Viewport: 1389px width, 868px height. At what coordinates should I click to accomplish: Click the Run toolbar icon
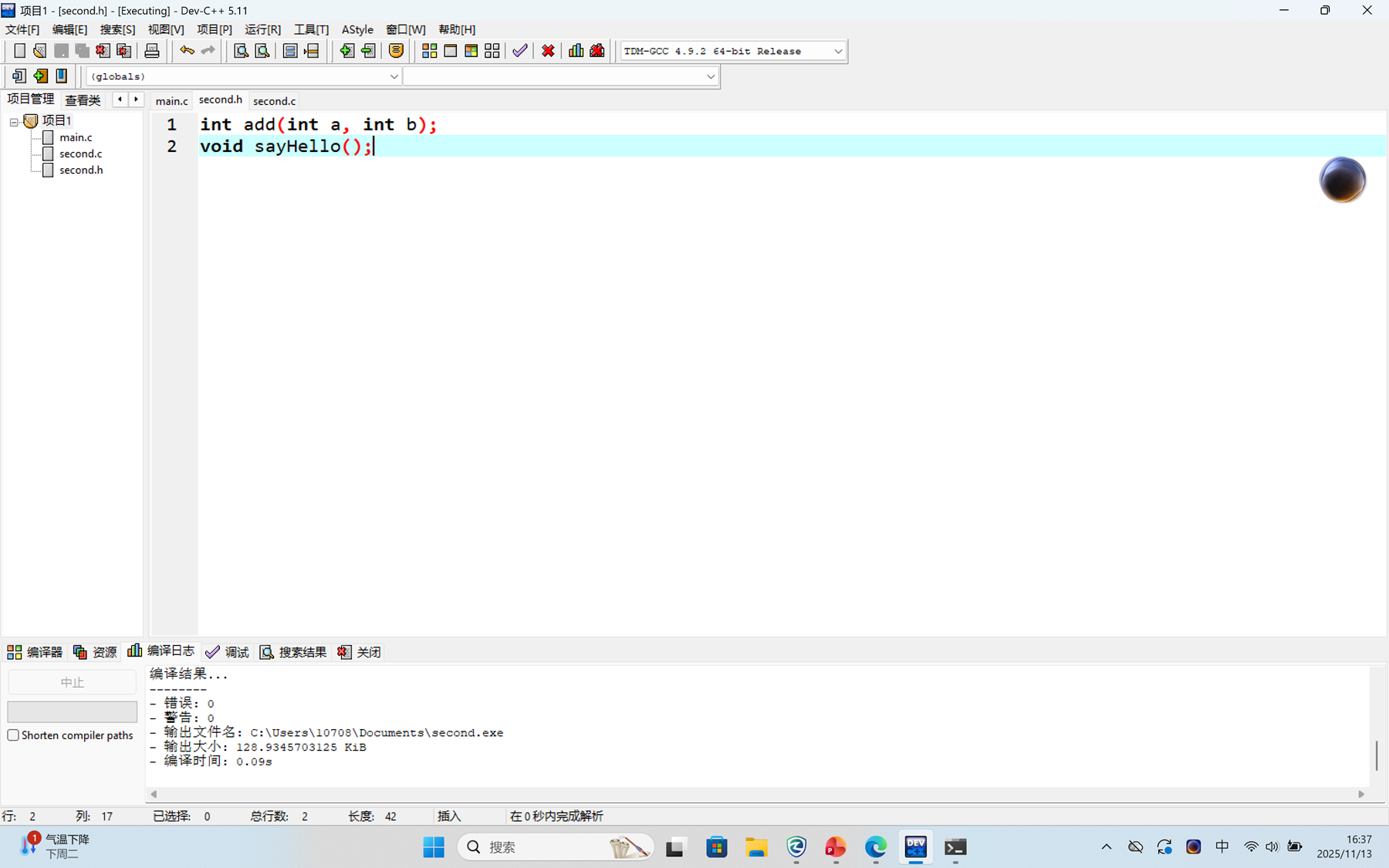tap(451, 51)
